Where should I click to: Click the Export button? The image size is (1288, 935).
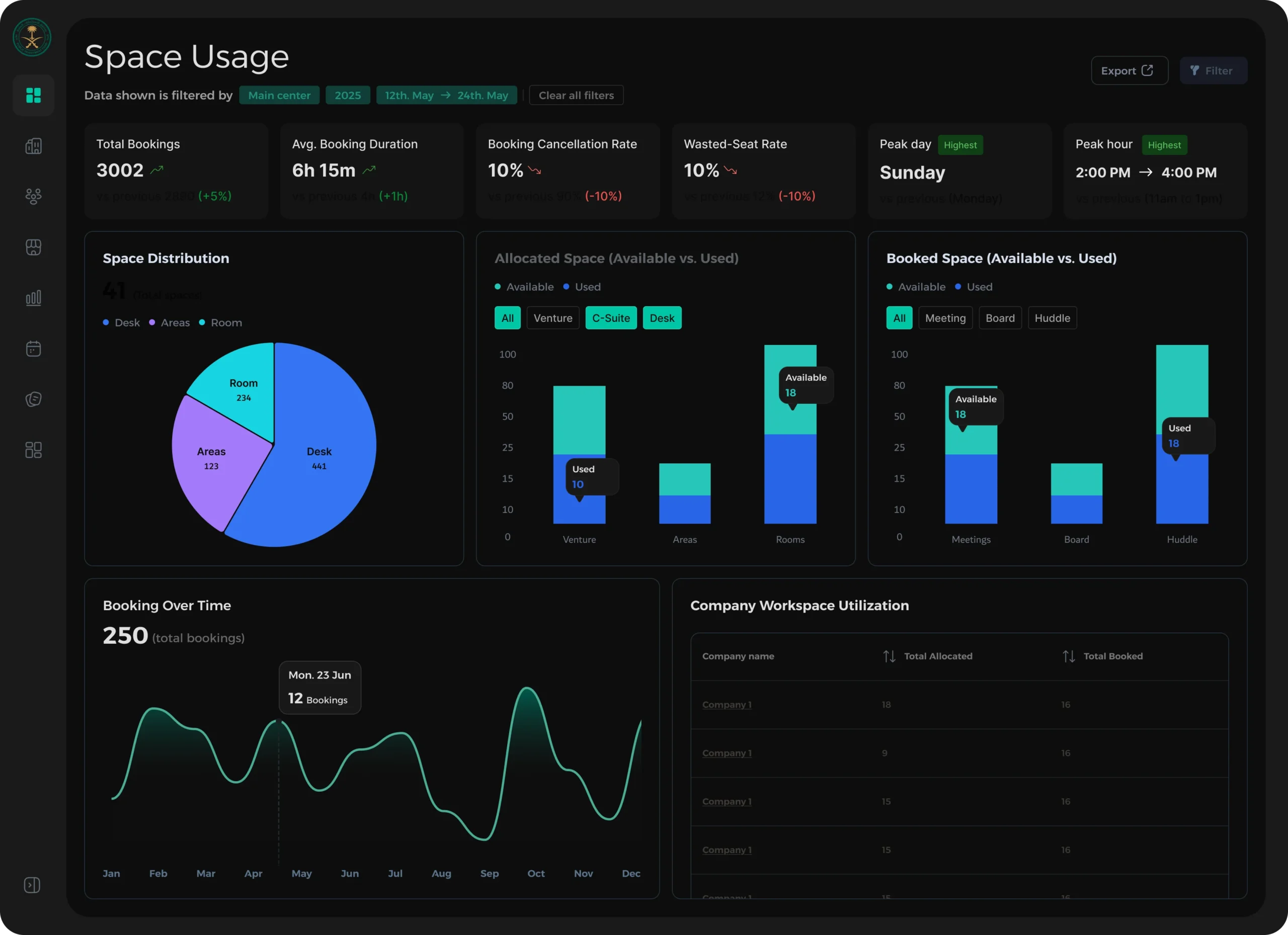(x=1129, y=71)
